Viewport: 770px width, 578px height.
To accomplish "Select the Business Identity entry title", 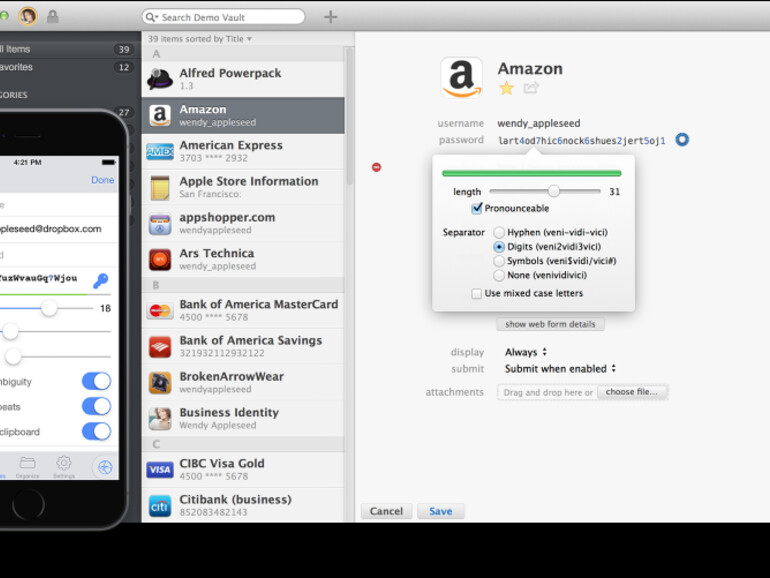I will point(229,413).
